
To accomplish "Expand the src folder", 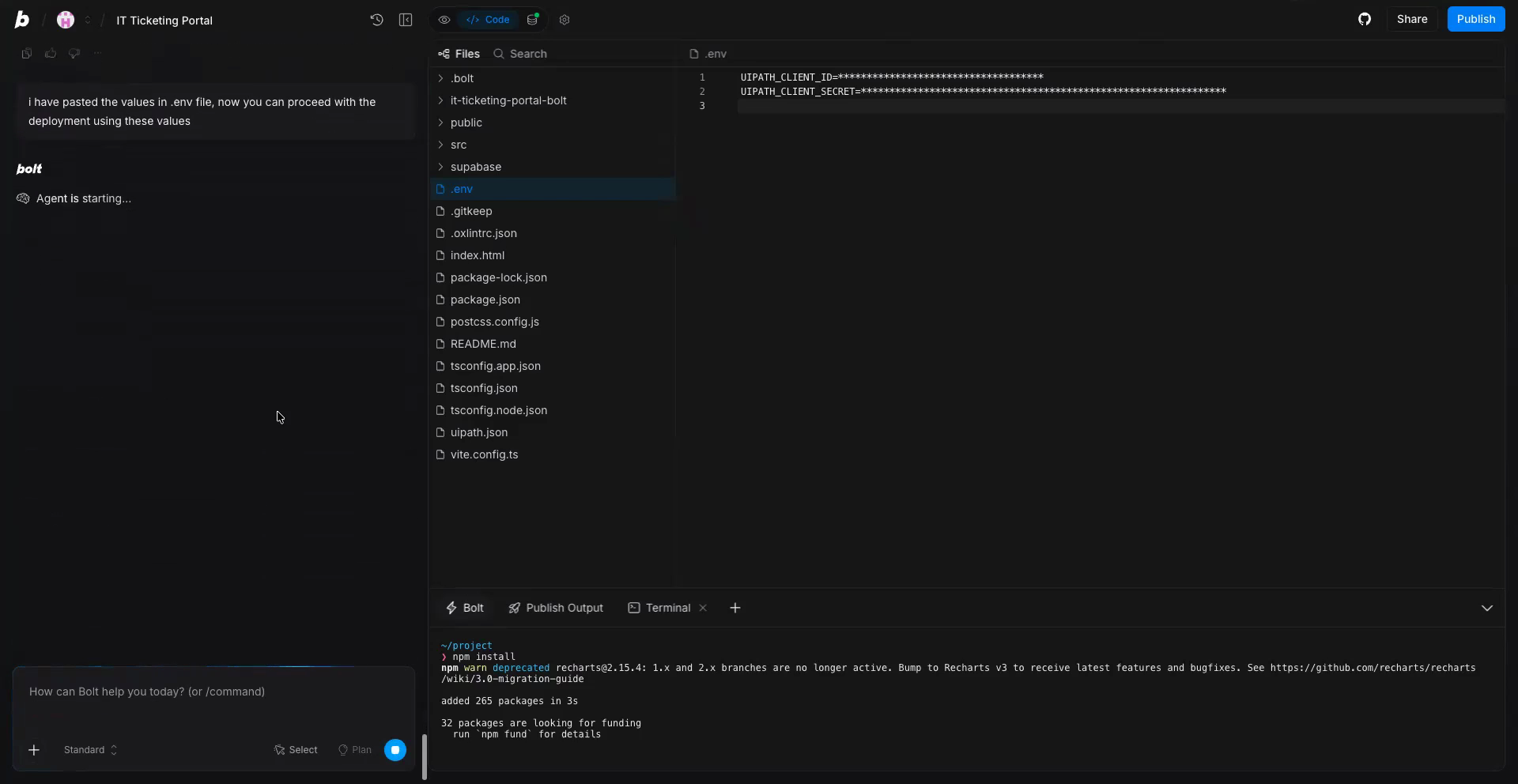I will click(x=553, y=145).
